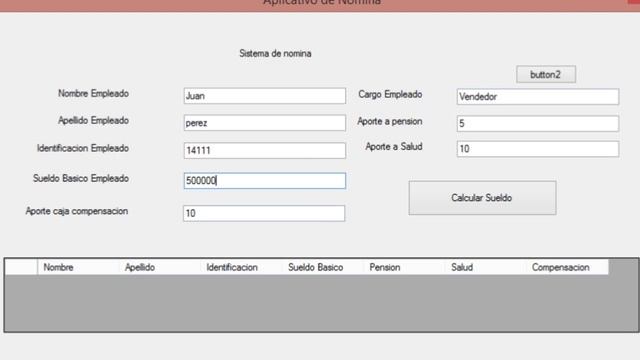The height and width of the screenshot is (360, 640).
Task: Click the Aporte caja compensacion label
Action: [x=77, y=211]
